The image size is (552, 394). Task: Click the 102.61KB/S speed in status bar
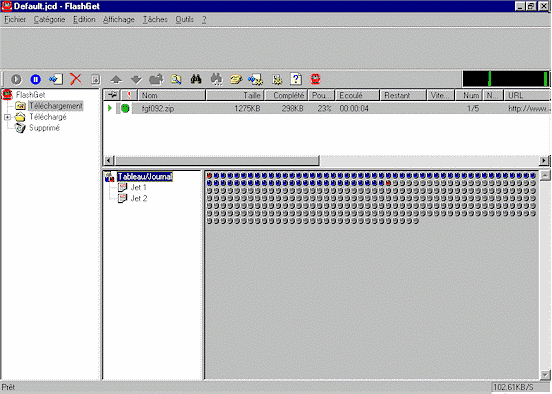pyautogui.click(x=513, y=387)
